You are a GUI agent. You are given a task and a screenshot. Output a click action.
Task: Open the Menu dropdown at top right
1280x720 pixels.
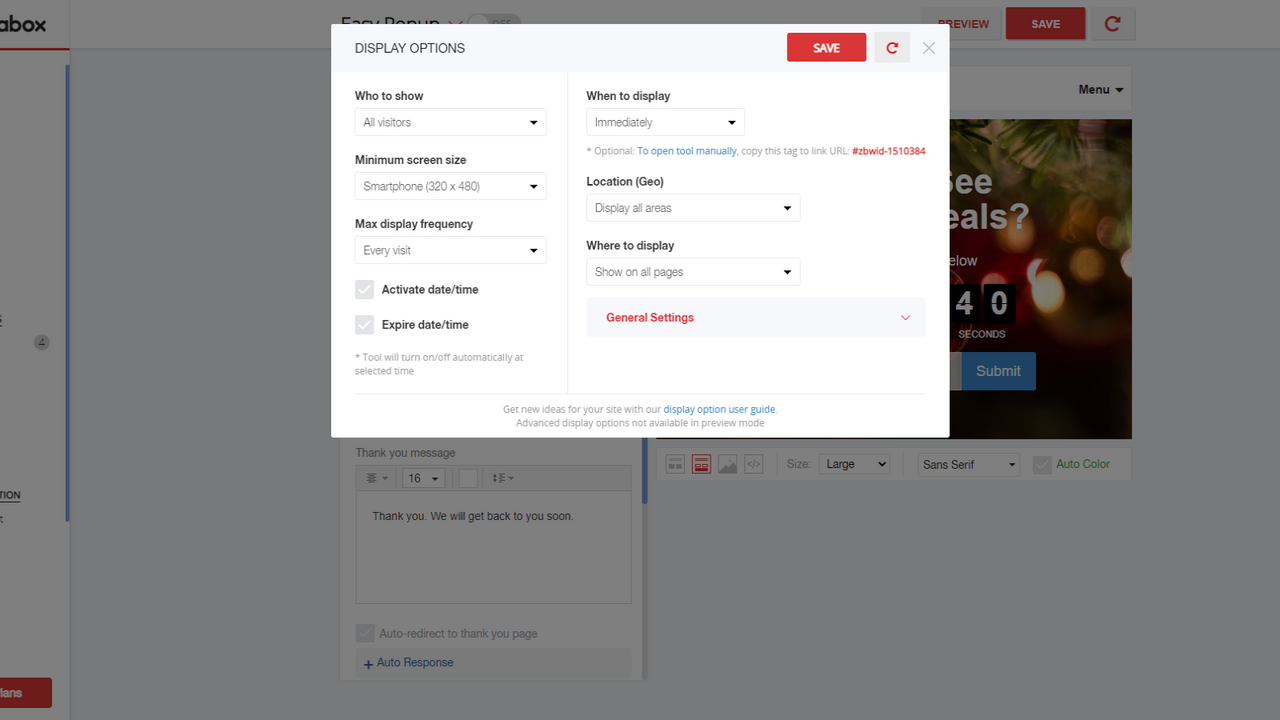1098,89
